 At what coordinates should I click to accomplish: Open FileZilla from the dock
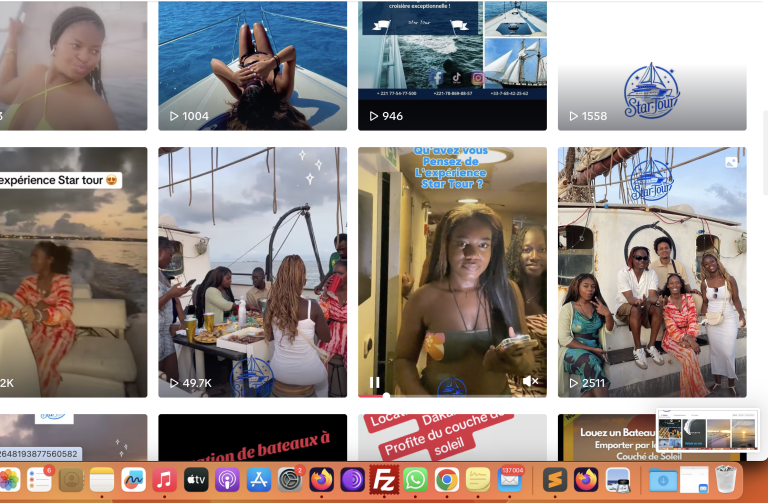pyautogui.click(x=384, y=480)
